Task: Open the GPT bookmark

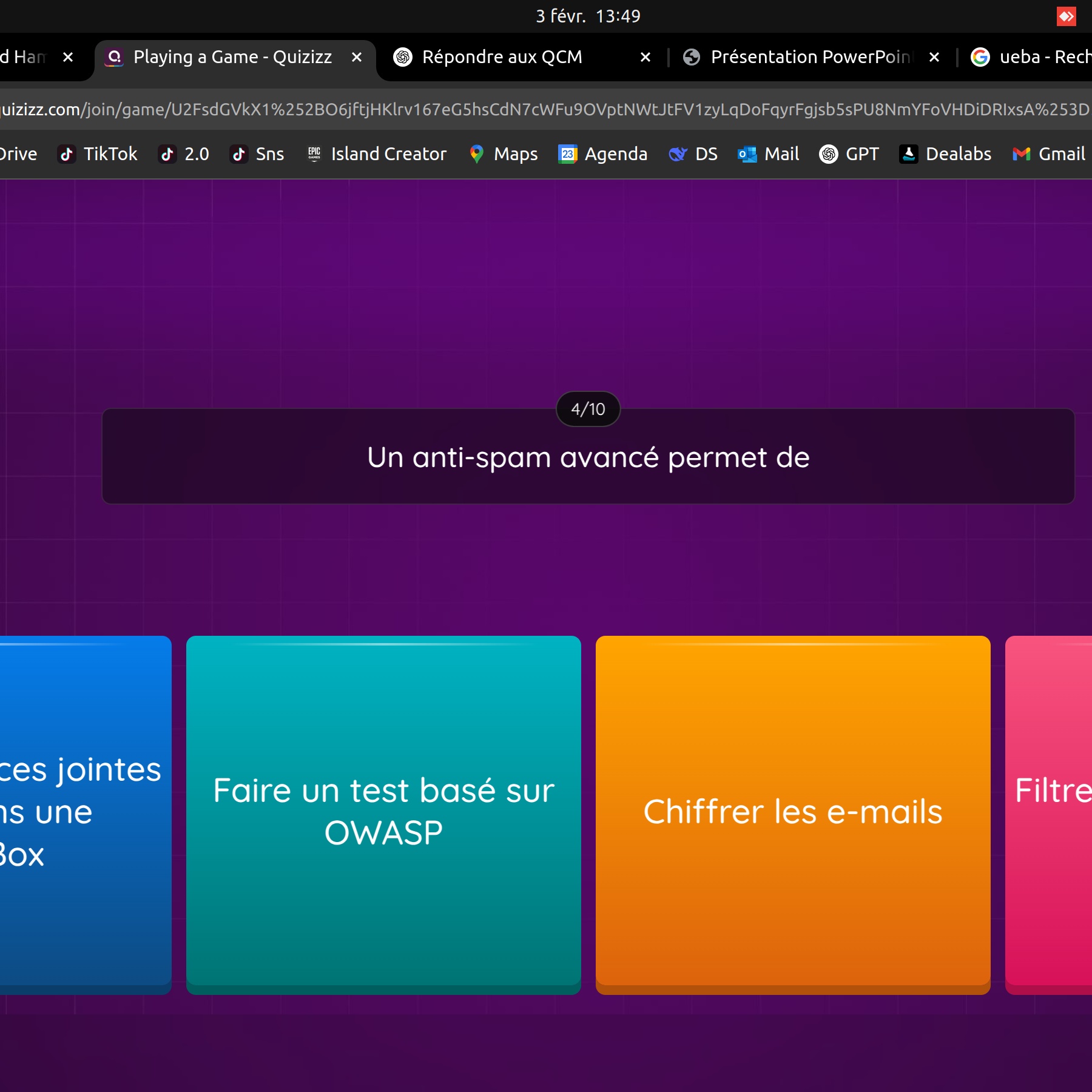Action: [x=849, y=154]
